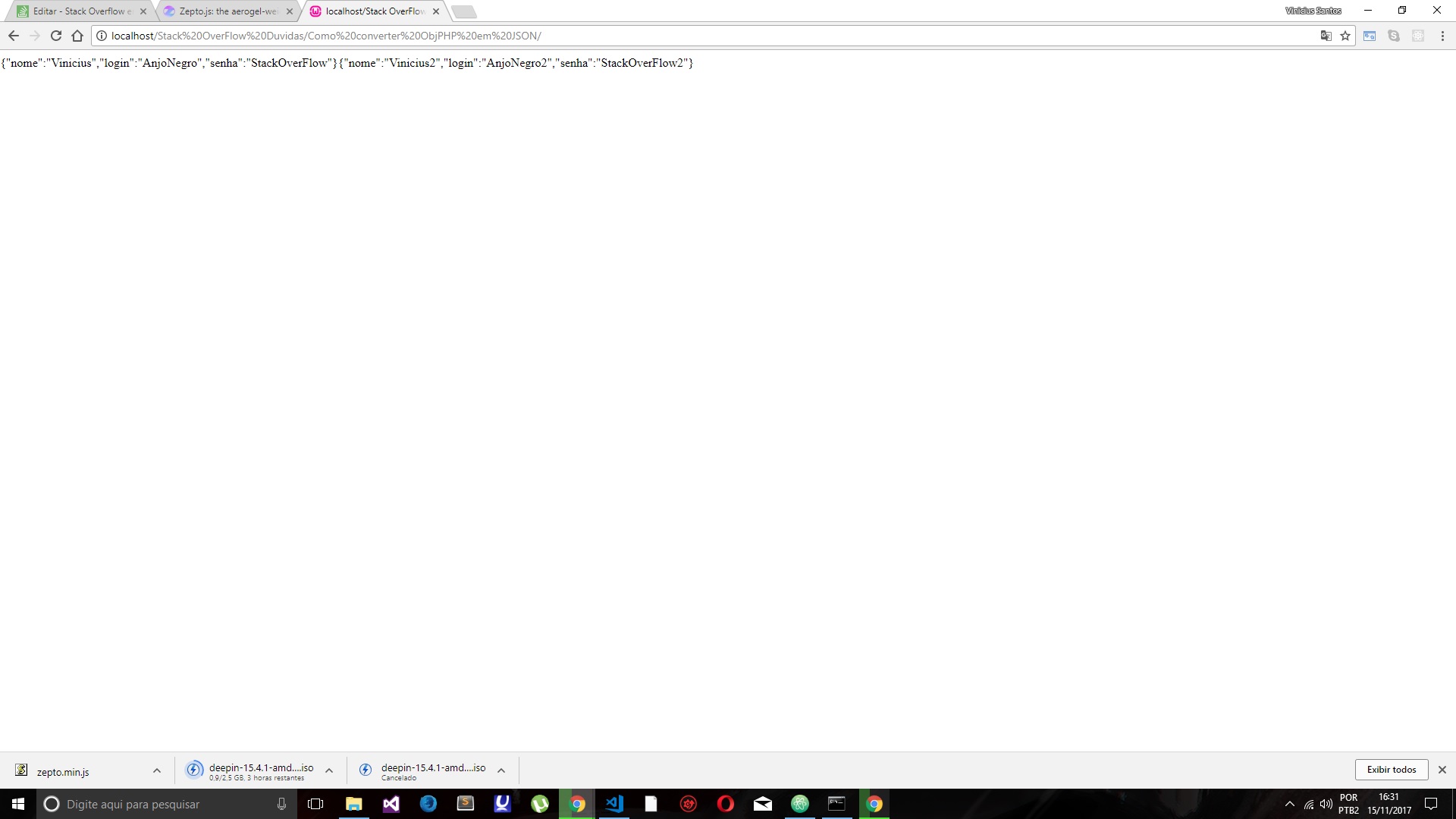Click the back navigation arrow
This screenshot has width=1456, height=819.
[x=13, y=35]
